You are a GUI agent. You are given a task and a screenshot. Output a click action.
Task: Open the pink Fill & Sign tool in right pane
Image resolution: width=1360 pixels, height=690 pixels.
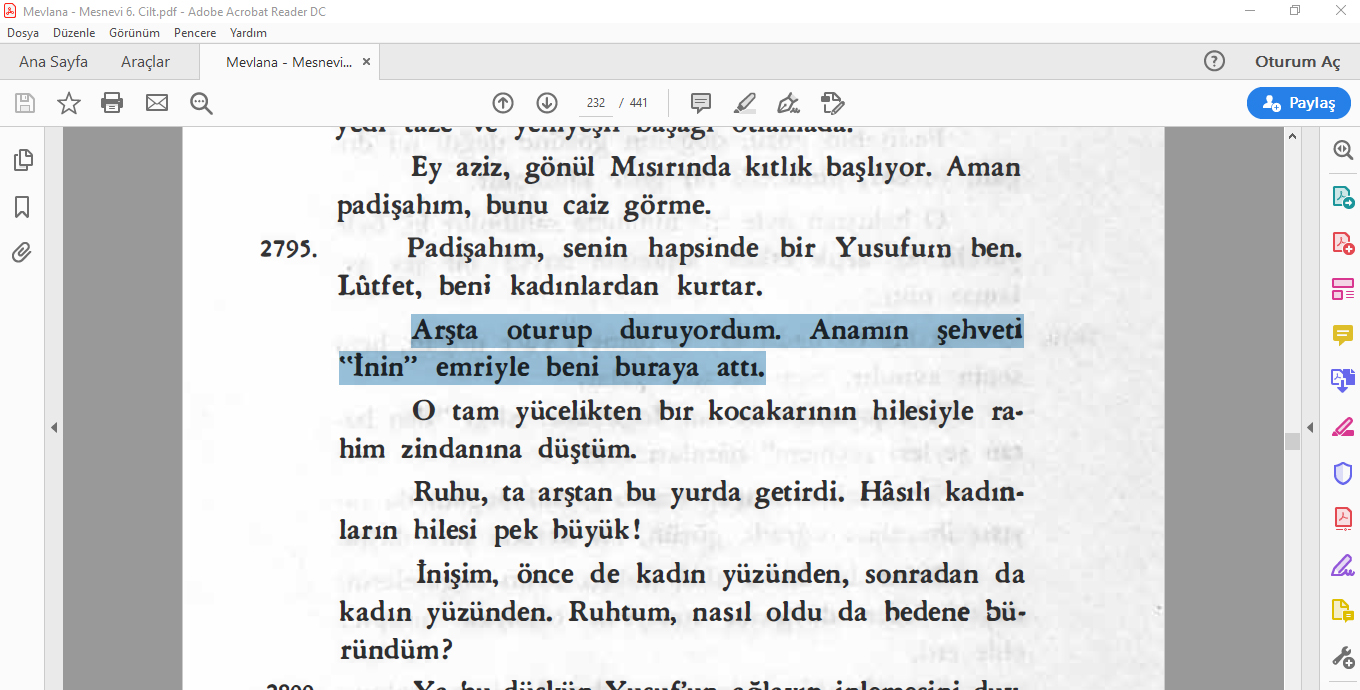[1342, 427]
